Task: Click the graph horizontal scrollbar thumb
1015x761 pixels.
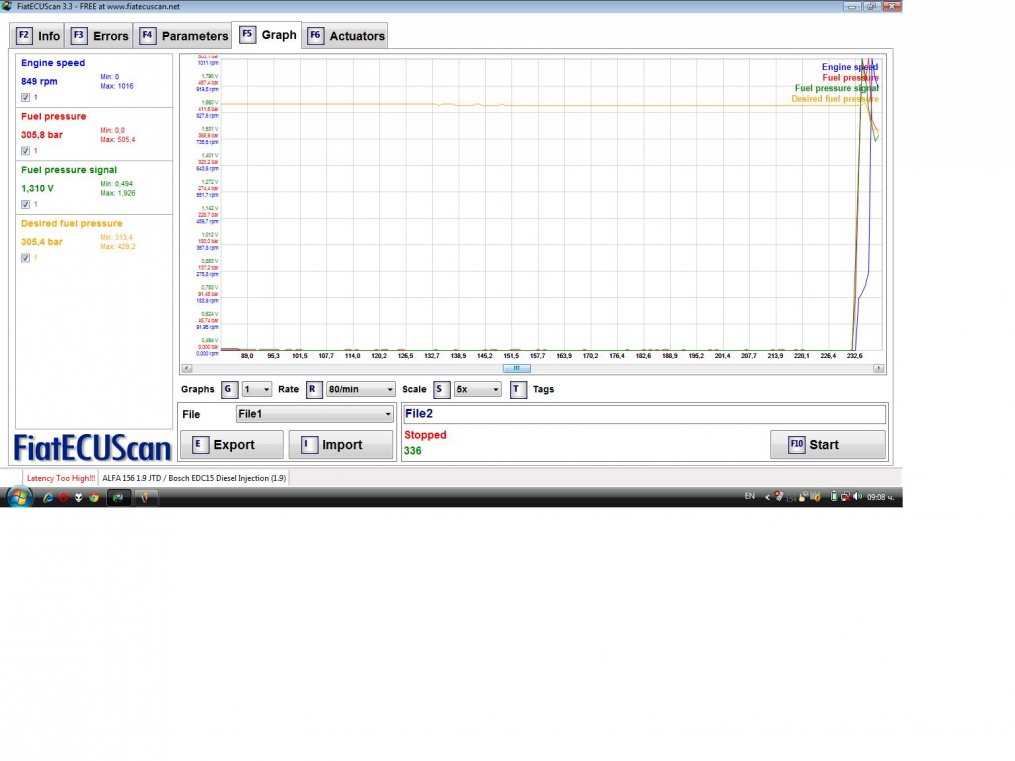Action: tap(516, 368)
